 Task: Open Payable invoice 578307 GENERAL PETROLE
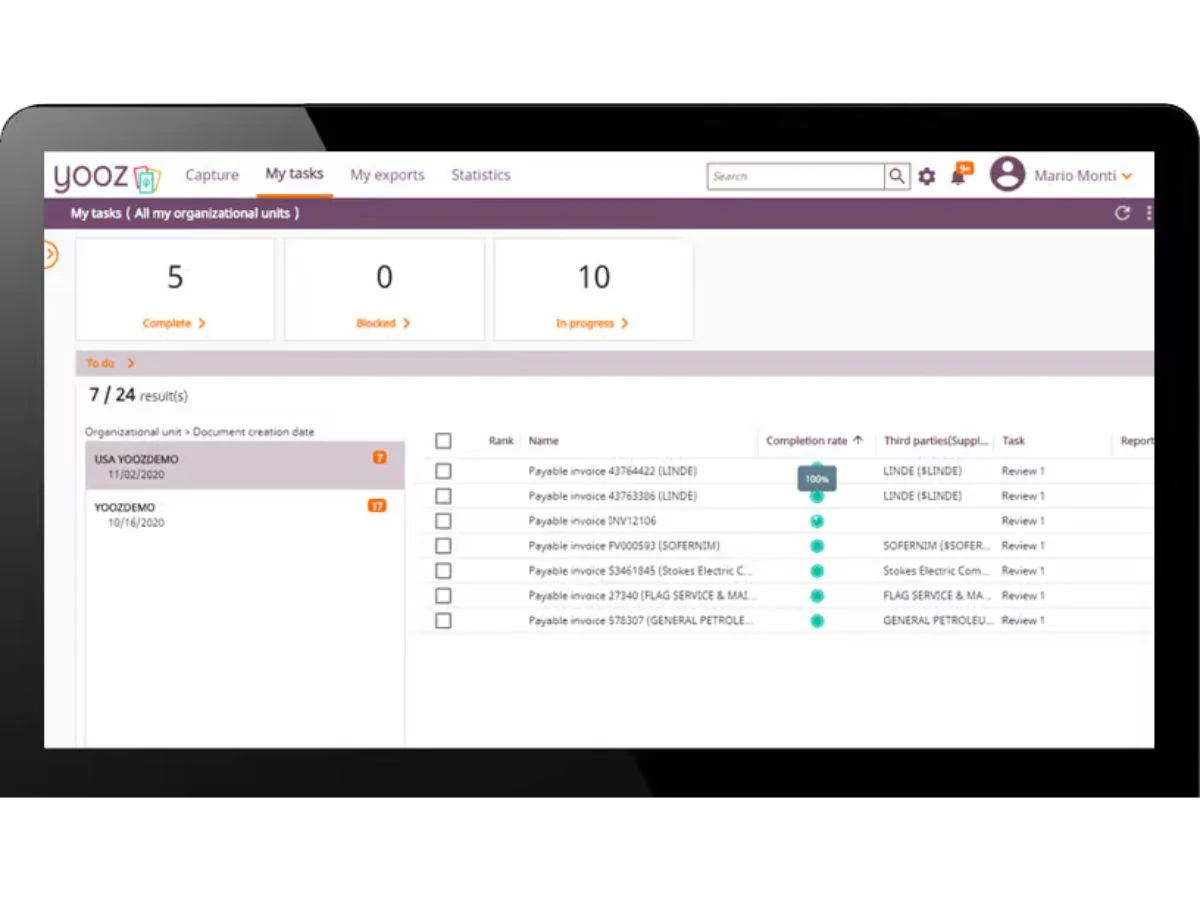pos(641,621)
